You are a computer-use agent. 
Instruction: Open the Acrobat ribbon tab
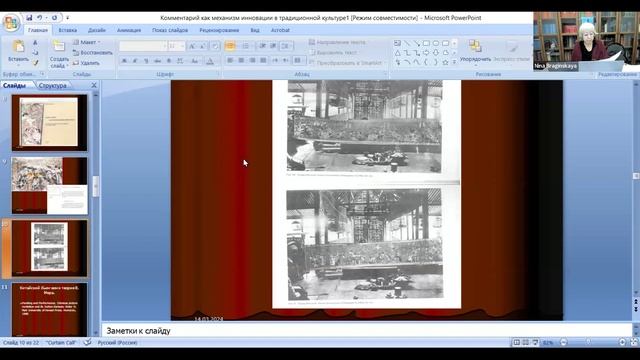coord(280,30)
